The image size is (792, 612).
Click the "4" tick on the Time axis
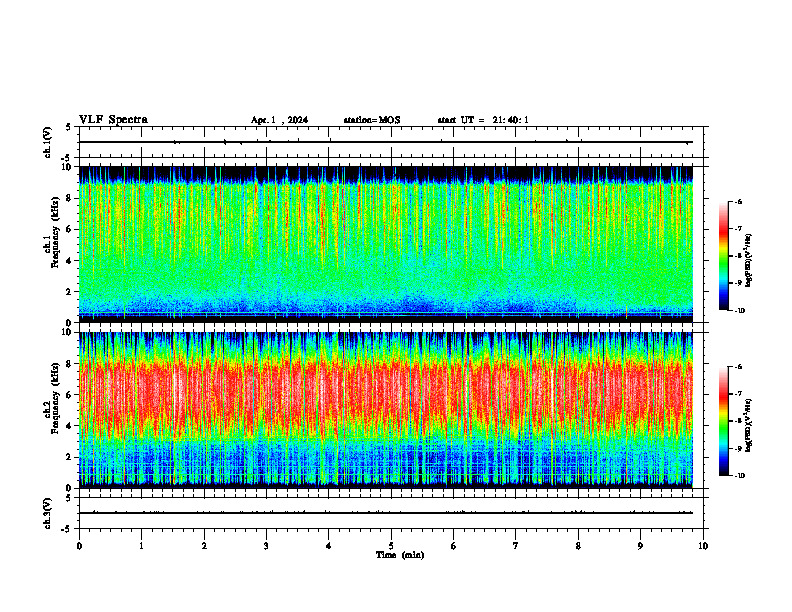(x=329, y=546)
